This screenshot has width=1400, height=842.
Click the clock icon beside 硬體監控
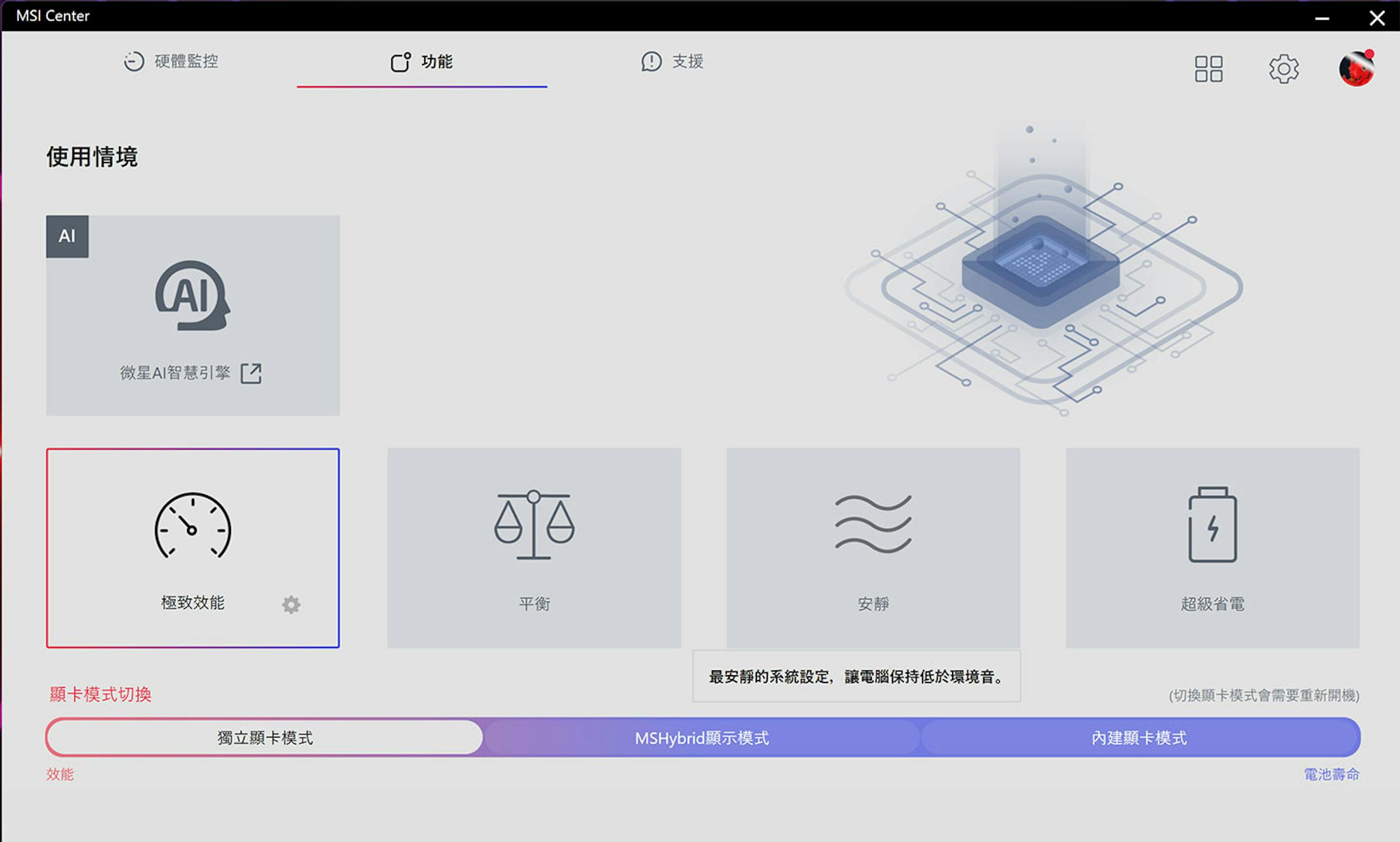[134, 61]
